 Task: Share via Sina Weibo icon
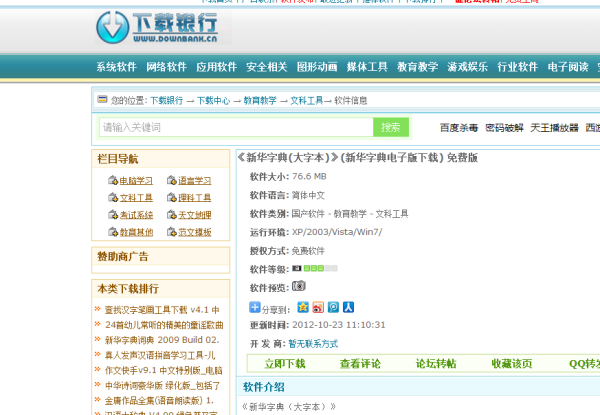pyautogui.click(x=318, y=307)
